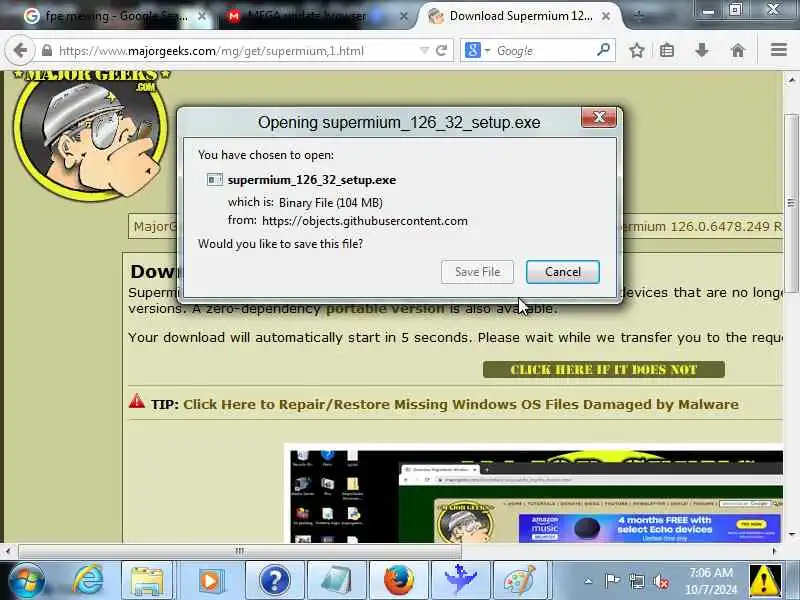This screenshot has height=600, width=800.
Task: Click the objects.githubusercontent.com source text
Action: click(x=365, y=221)
